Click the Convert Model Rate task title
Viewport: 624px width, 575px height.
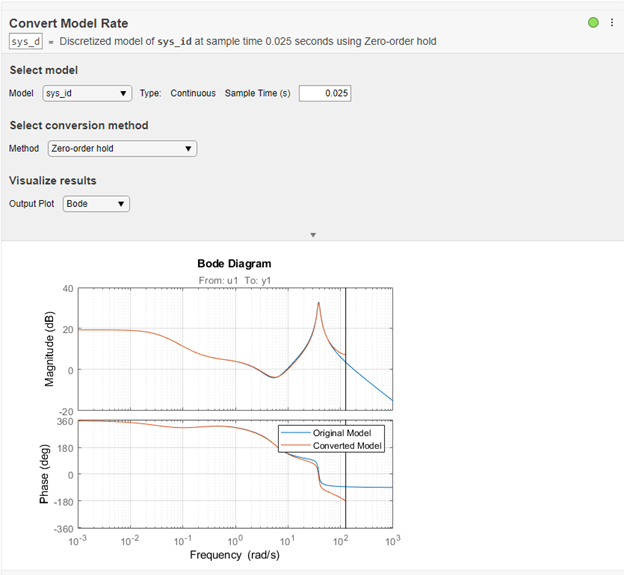pyautogui.click(x=68, y=22)
